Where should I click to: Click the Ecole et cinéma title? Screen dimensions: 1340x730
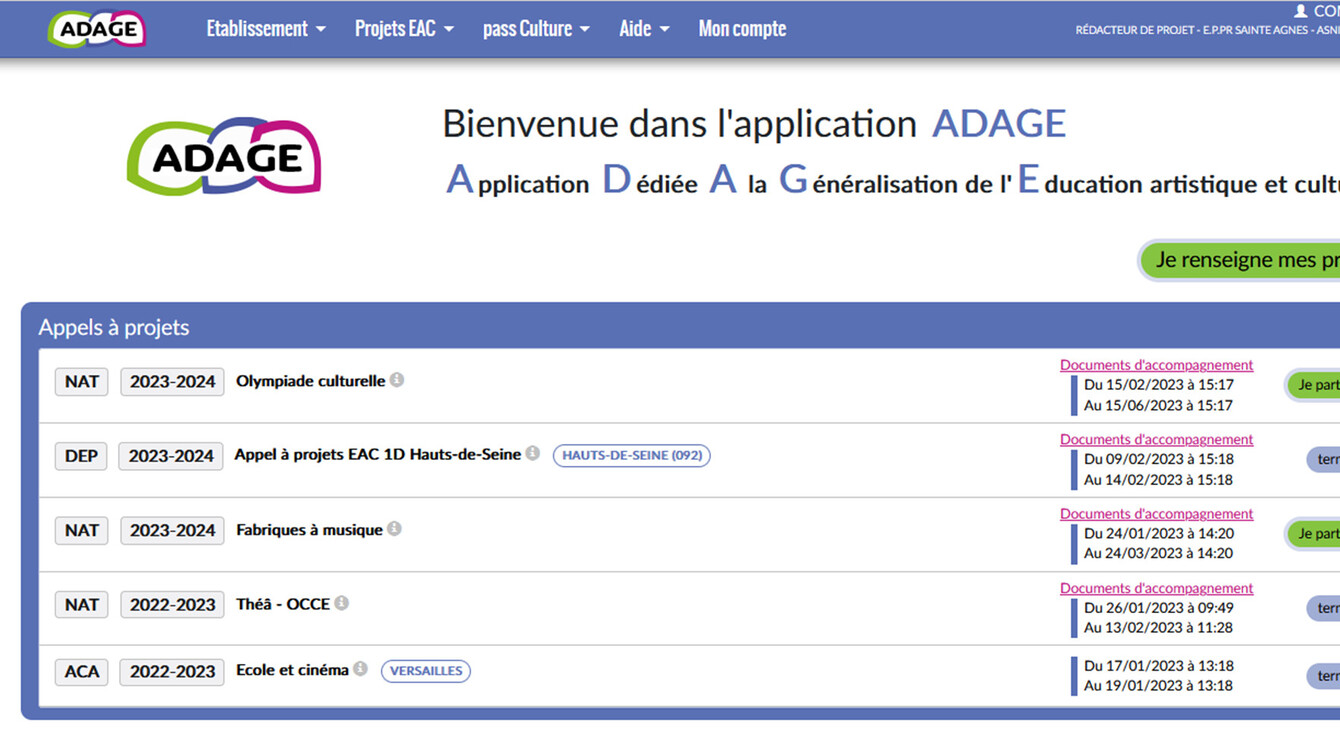point(292,670)
